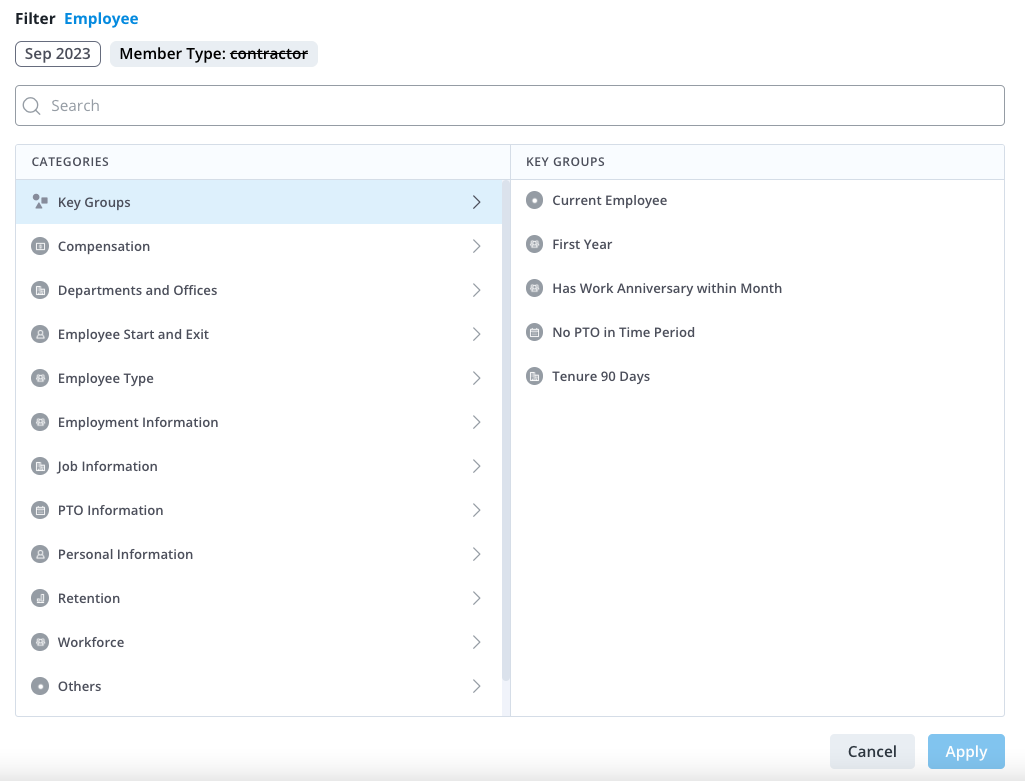Open the Sep 2023 date selector
The image size is (1025, 781).
coord(58,54)
